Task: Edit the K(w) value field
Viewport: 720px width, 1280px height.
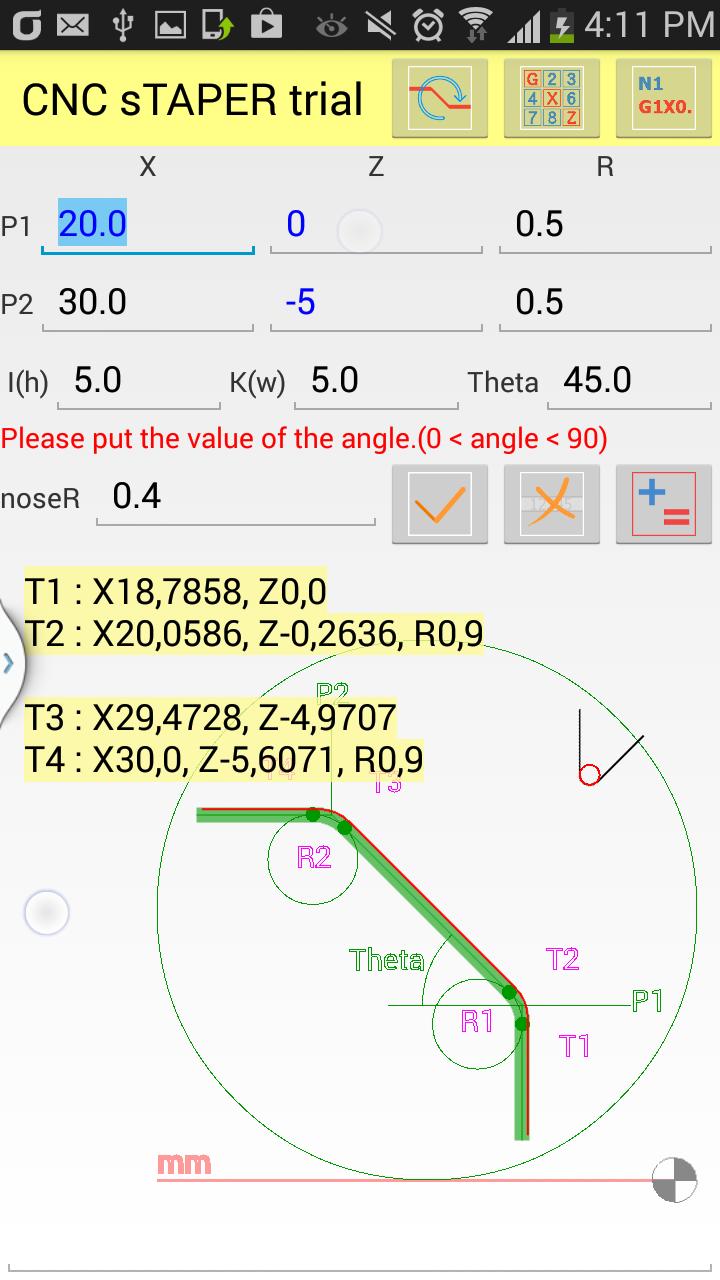Action: [x=376, y=380]
